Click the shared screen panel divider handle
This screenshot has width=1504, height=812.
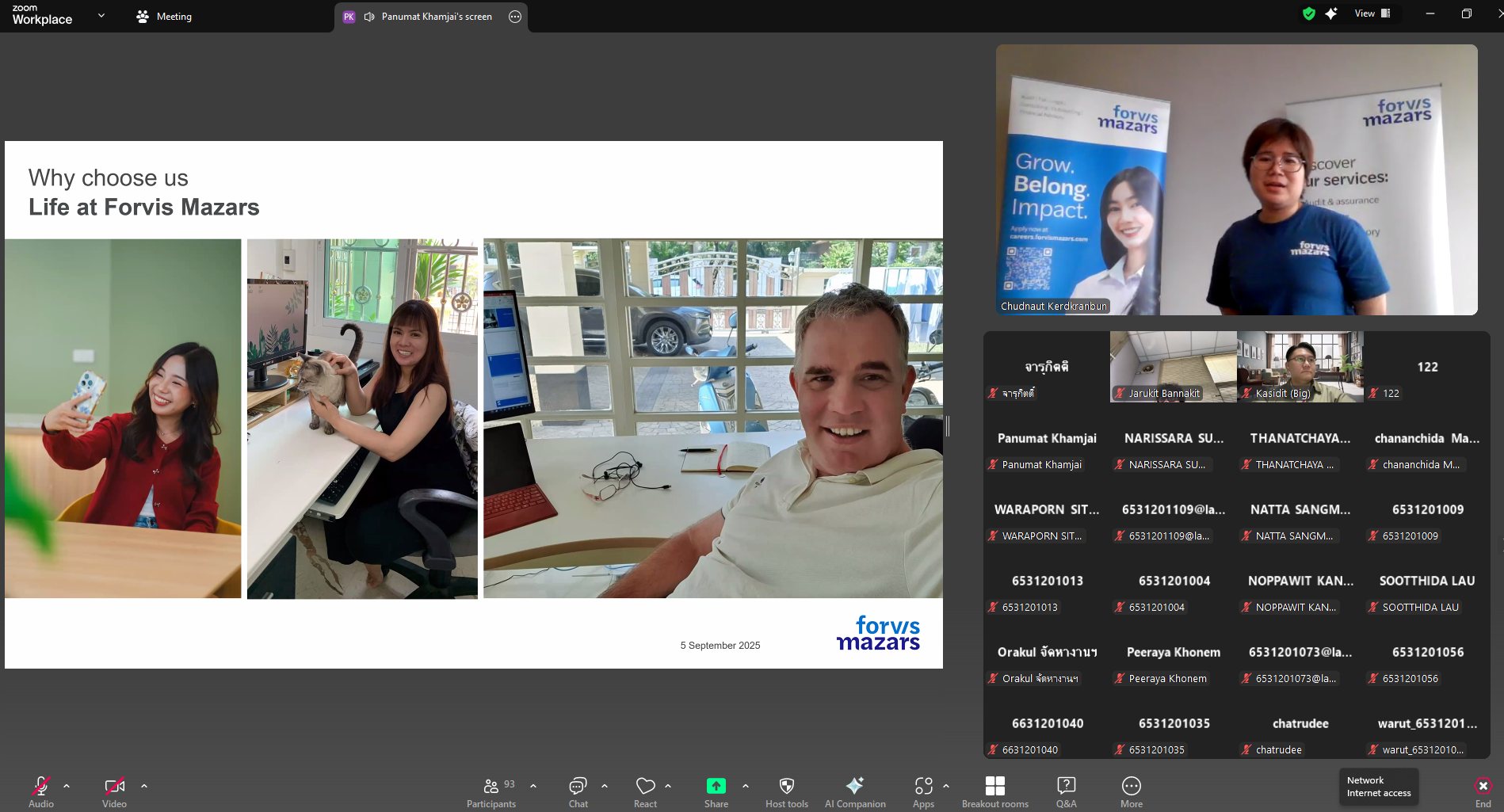pyautogui.click(x=948, y=425)
